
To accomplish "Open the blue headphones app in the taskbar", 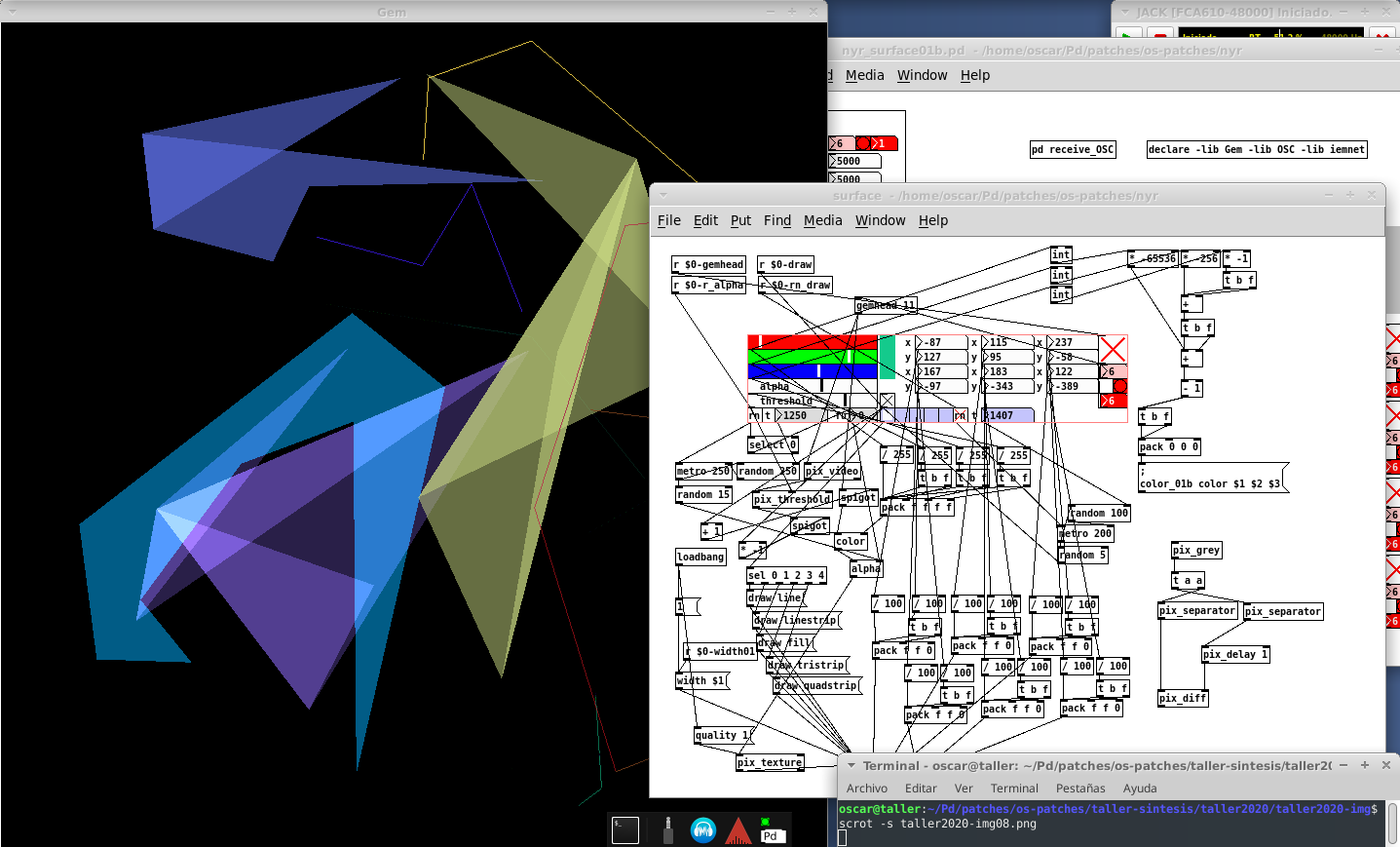I will point(702,829).
